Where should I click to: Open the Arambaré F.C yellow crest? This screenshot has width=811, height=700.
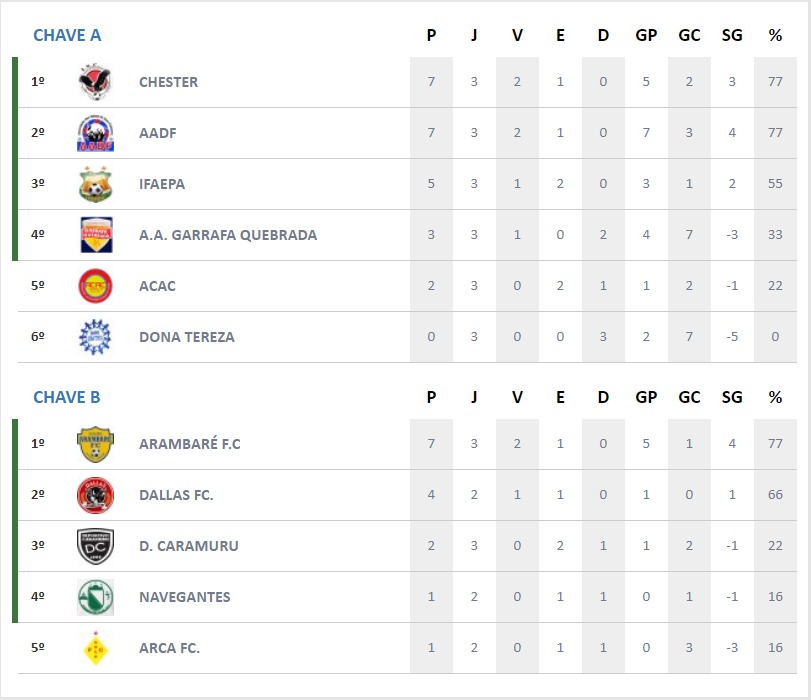(x=95, y=444)
